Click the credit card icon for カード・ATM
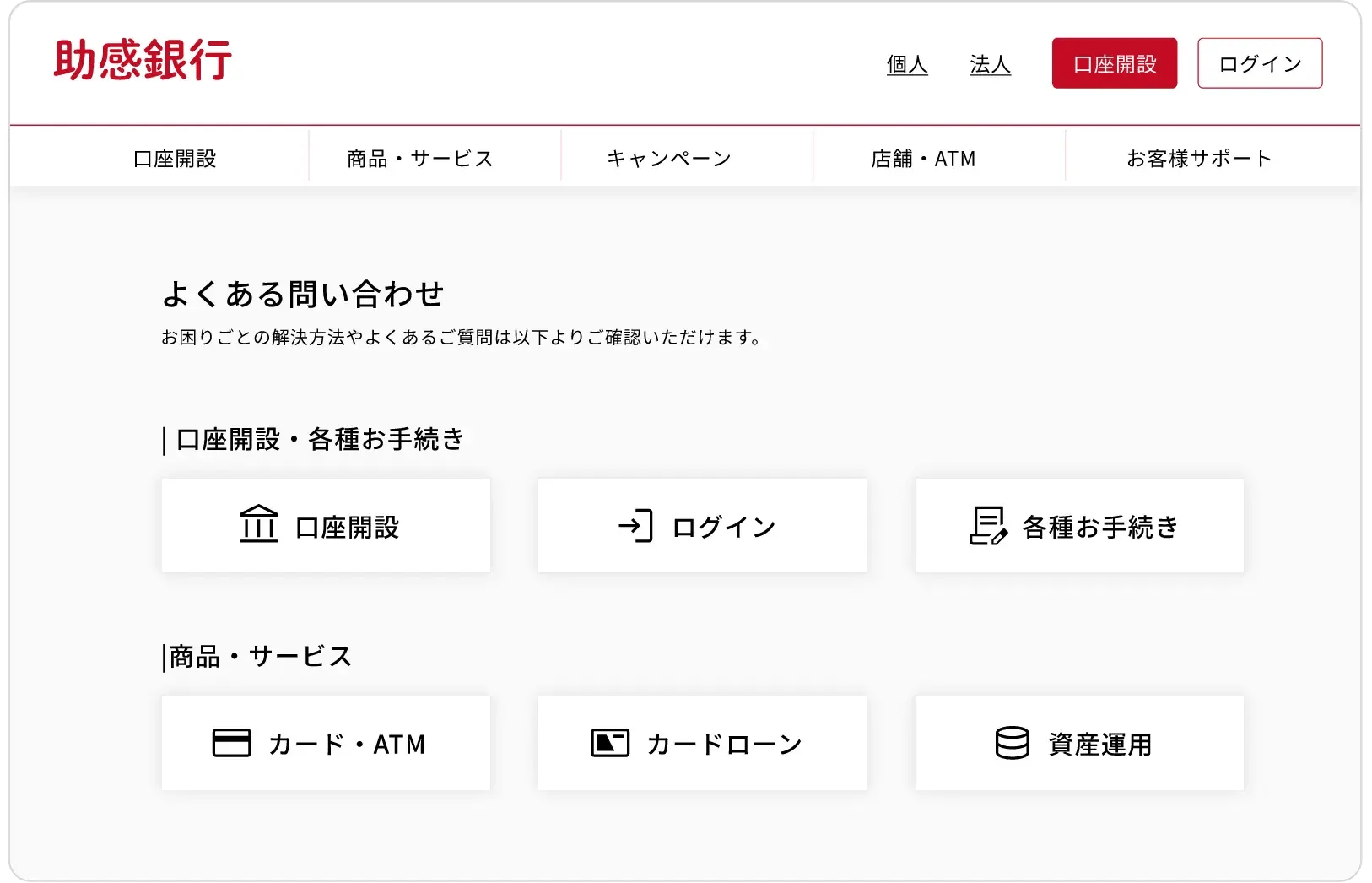The width and height of the screenshot is (1372, 883). click(230, 743)
